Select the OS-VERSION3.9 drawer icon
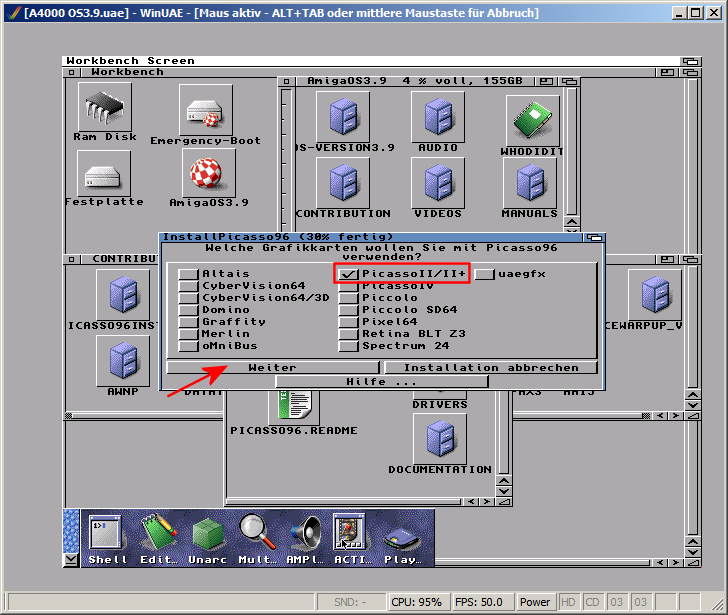 tap(343, 117)
